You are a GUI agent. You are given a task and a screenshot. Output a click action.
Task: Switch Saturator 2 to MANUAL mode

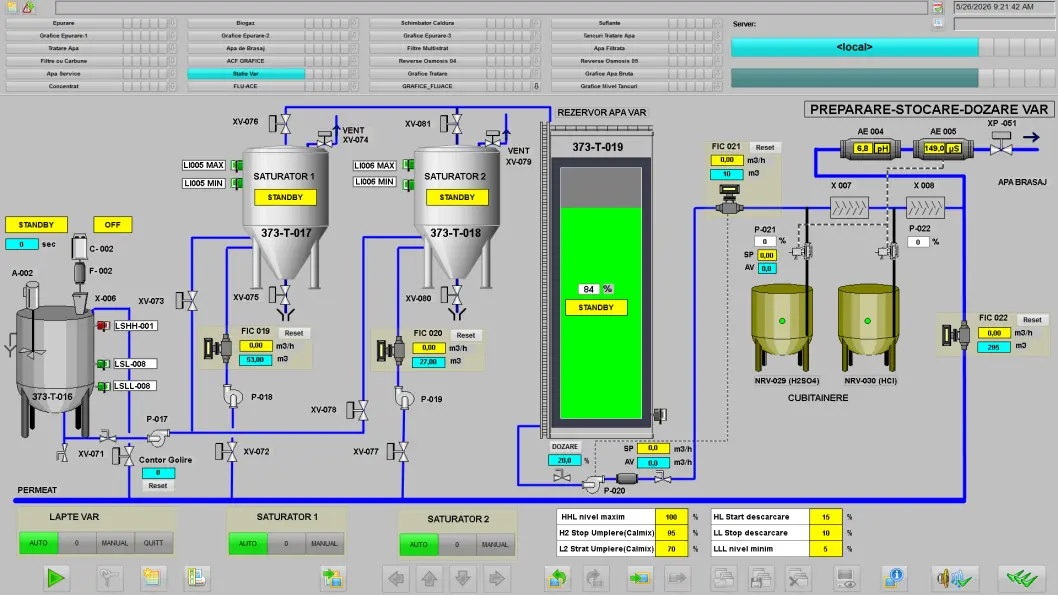495,544
